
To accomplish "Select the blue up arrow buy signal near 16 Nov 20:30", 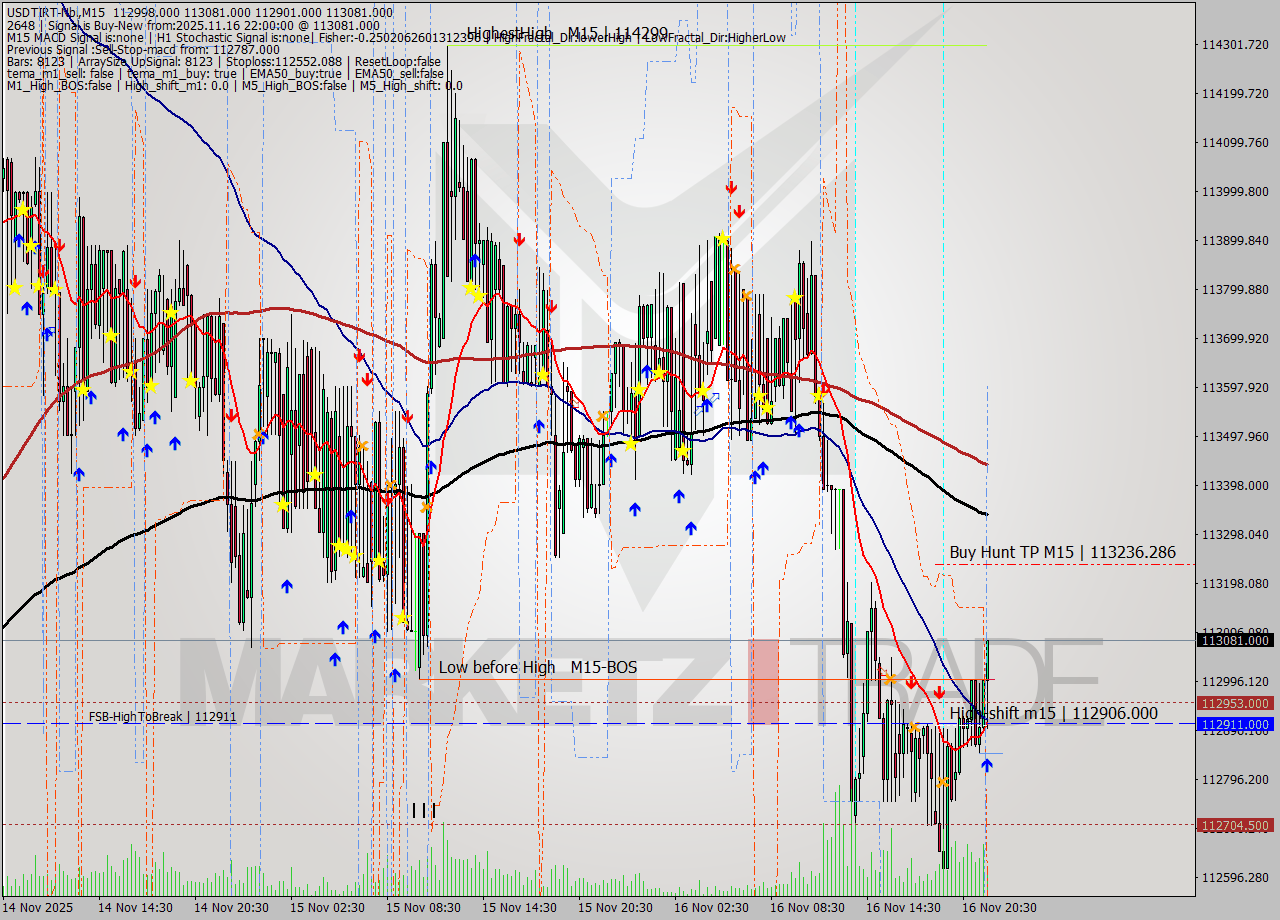I will [986, 763].
